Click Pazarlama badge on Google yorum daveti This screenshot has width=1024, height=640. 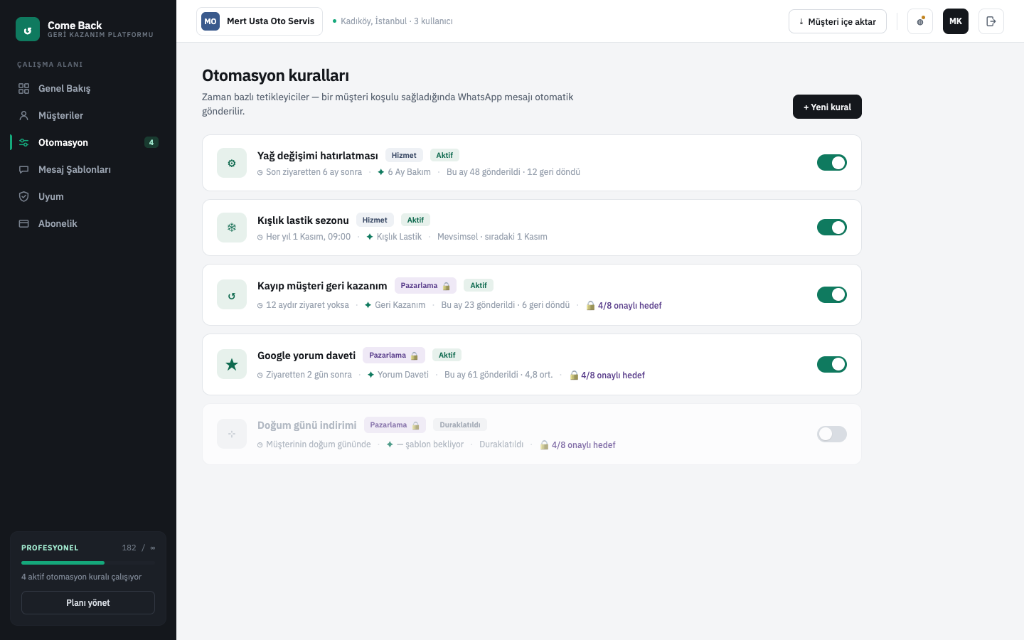[394, 355]
